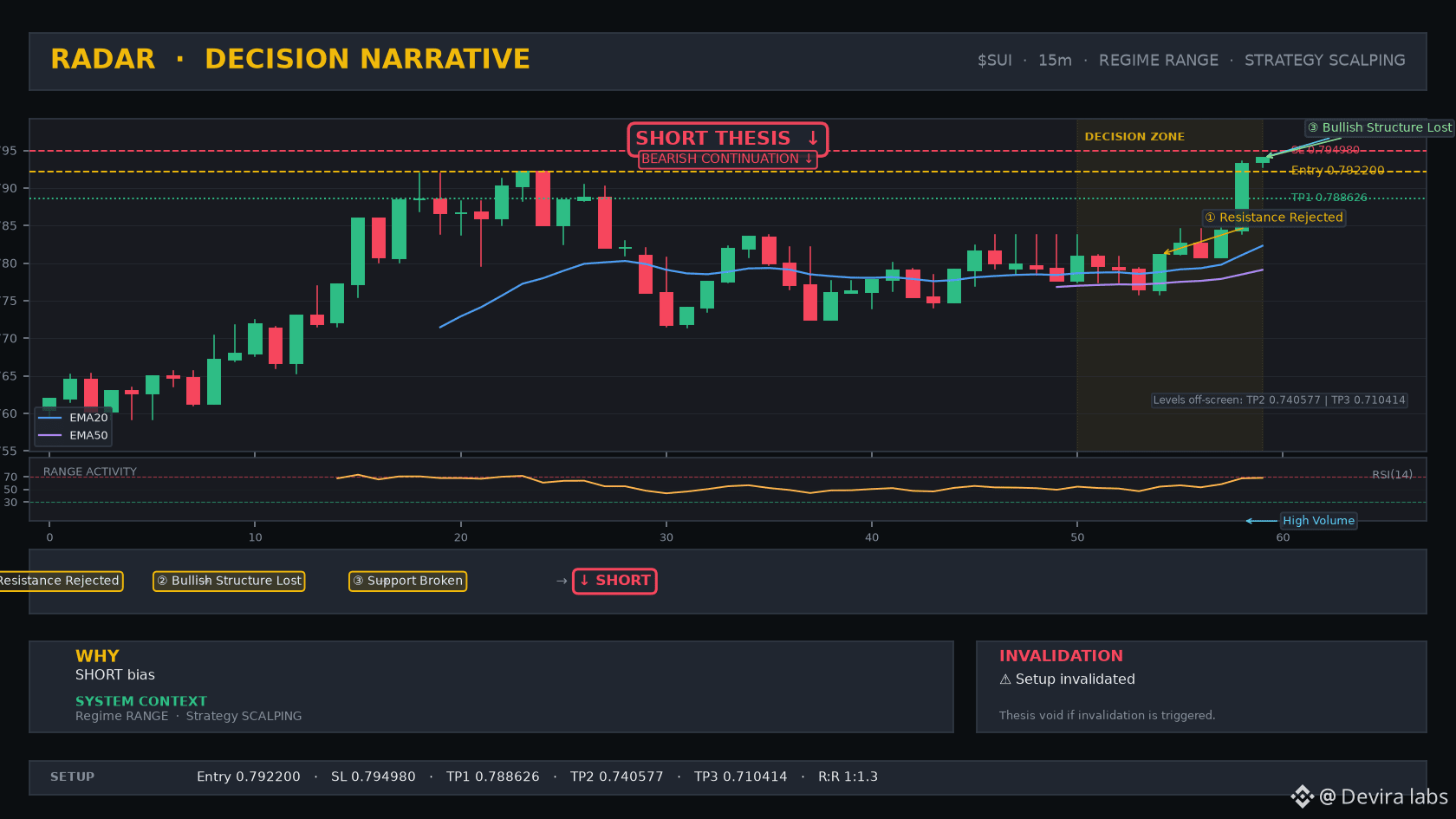Select the SHORT bias text
The image size is (1456, 819).
[115, 675]
